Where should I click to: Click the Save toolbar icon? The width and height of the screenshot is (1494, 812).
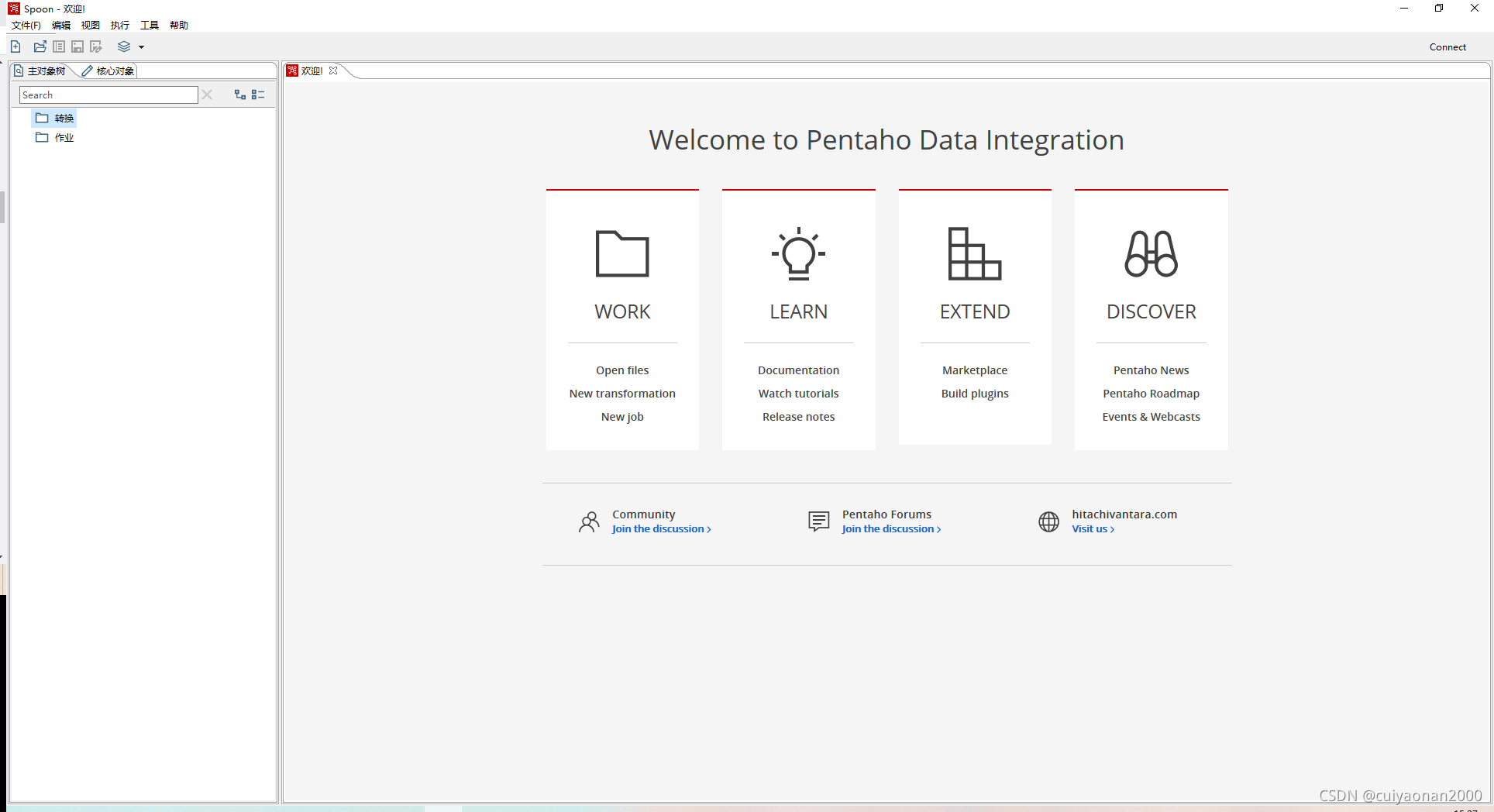[x=77, y=46]
